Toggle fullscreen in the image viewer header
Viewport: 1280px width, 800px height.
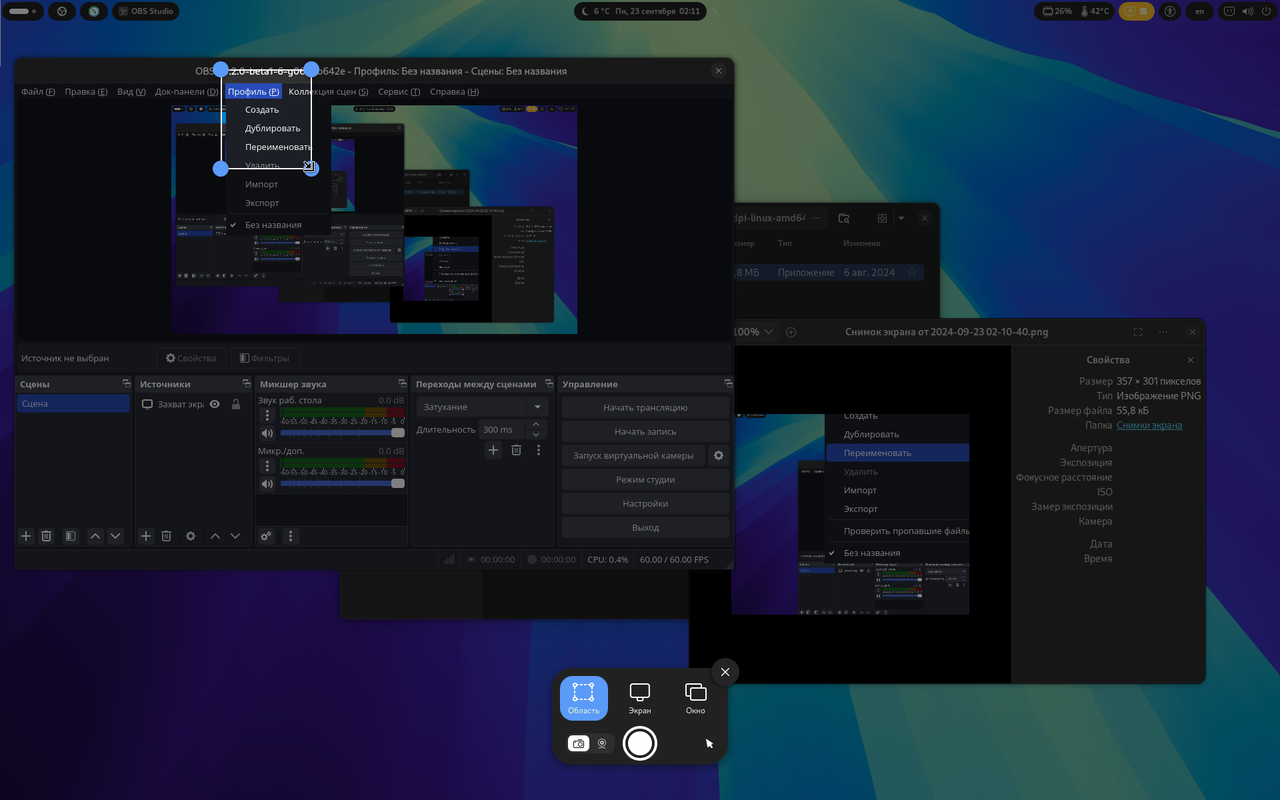click(1138, 332)
